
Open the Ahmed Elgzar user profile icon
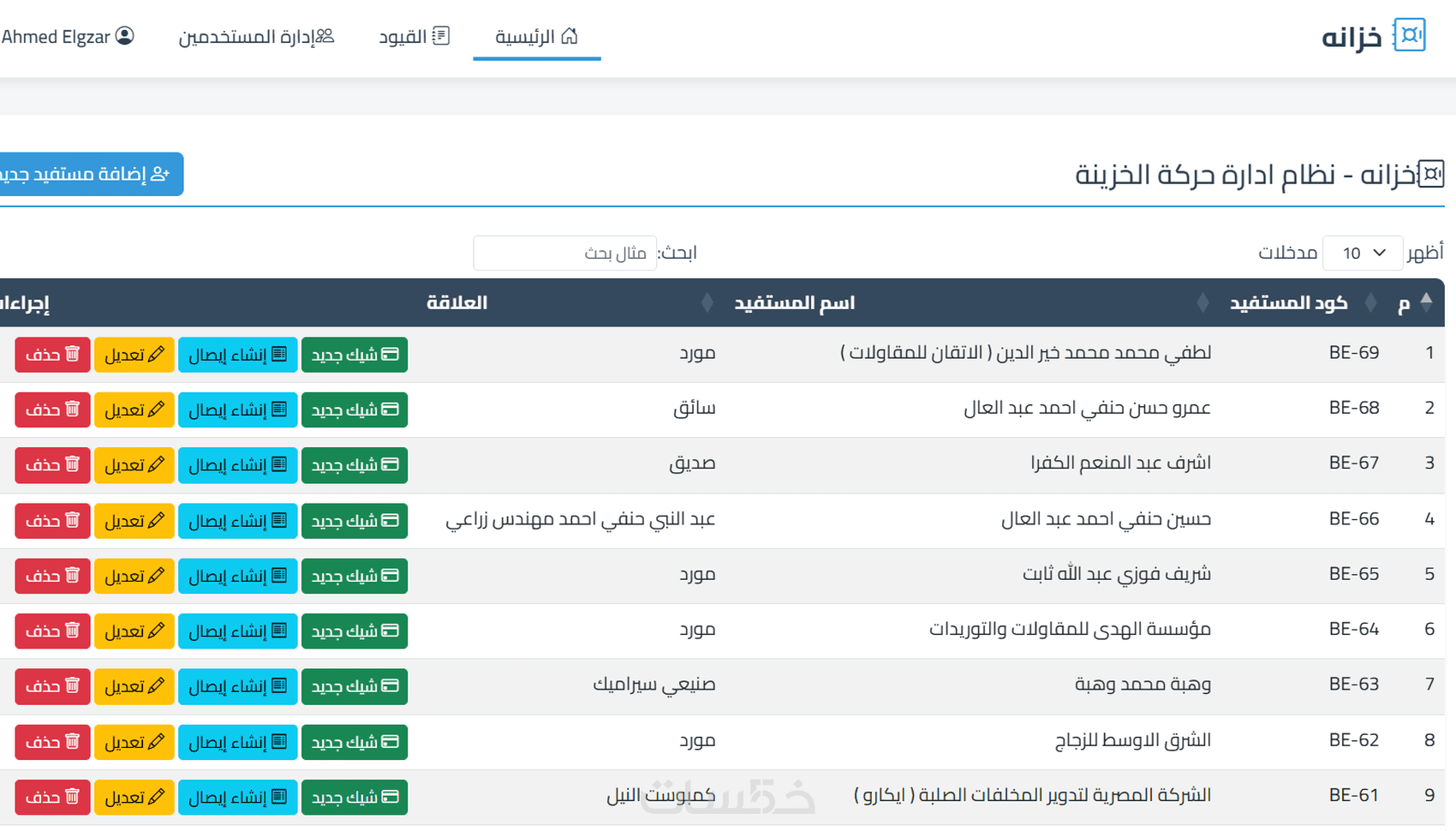point(125,36)
